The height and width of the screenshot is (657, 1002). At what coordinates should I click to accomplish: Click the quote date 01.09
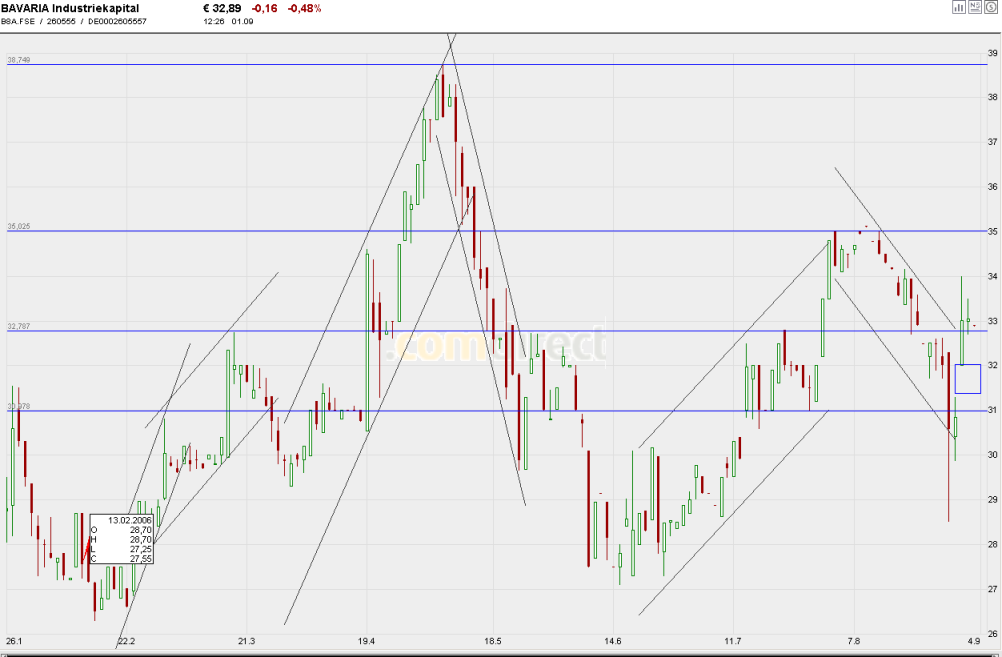[x=242, y=21]
